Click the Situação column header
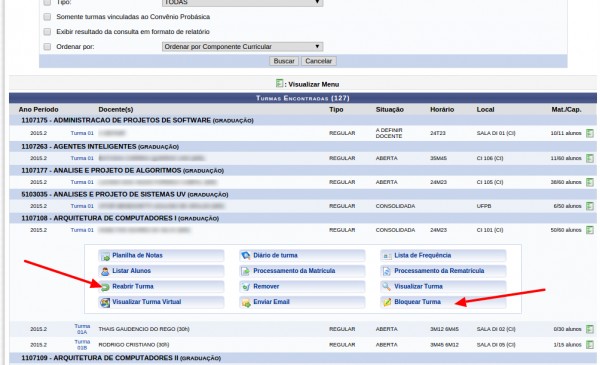This screenshot has height=365, width=600. point(390,109)
